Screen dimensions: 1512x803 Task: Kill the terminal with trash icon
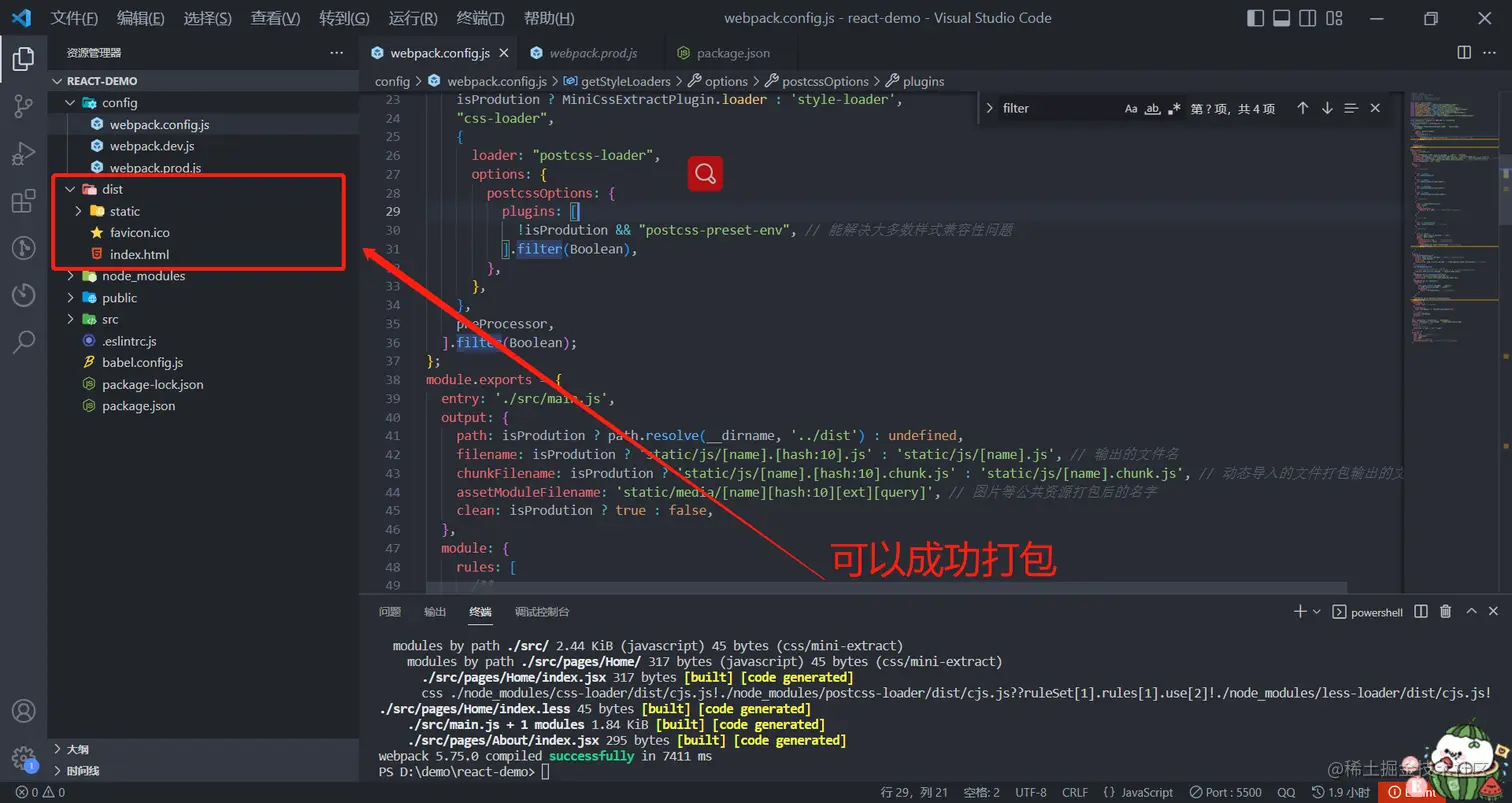click(1445, 611)
